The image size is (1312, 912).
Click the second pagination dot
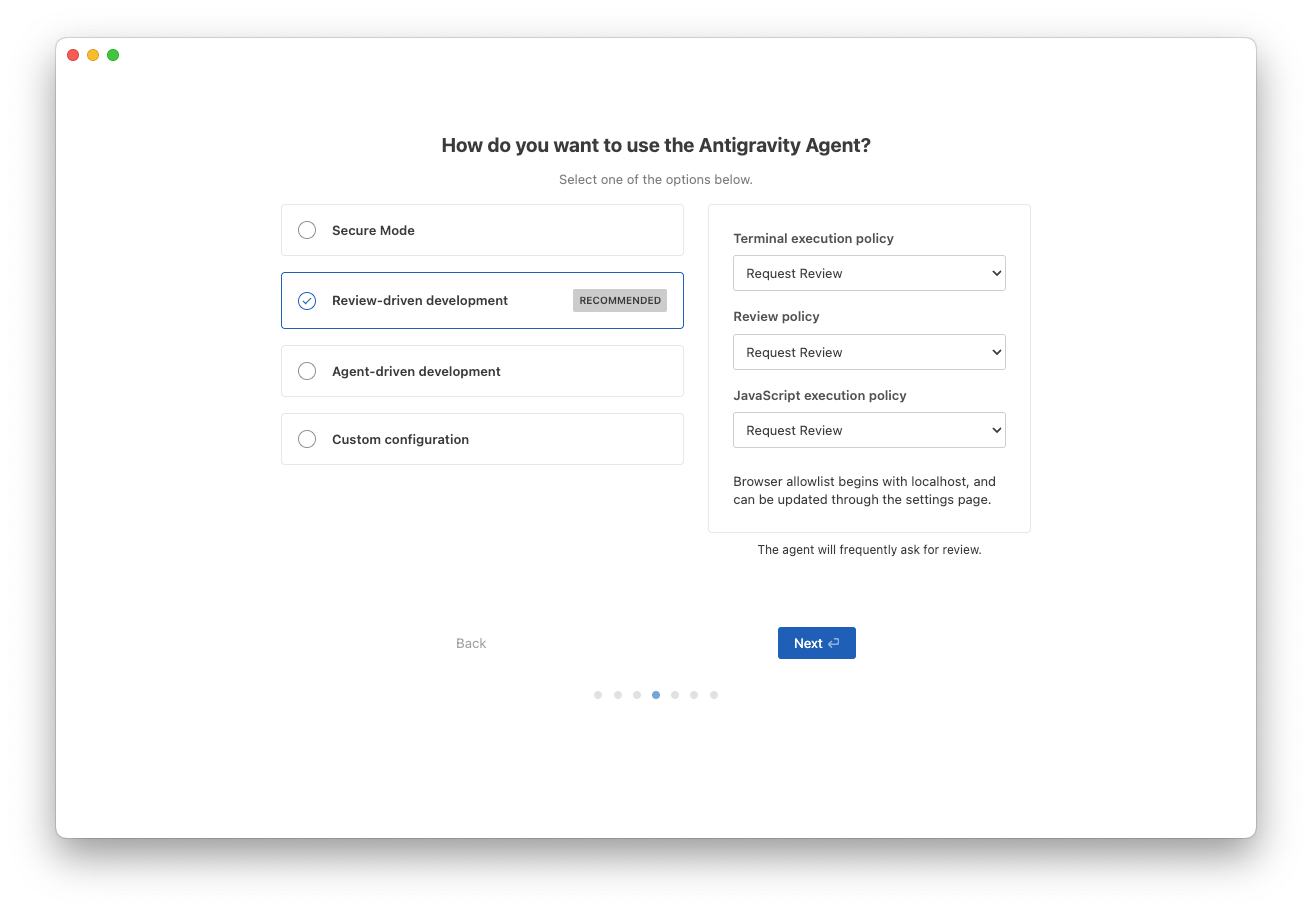tap(618, 695)
